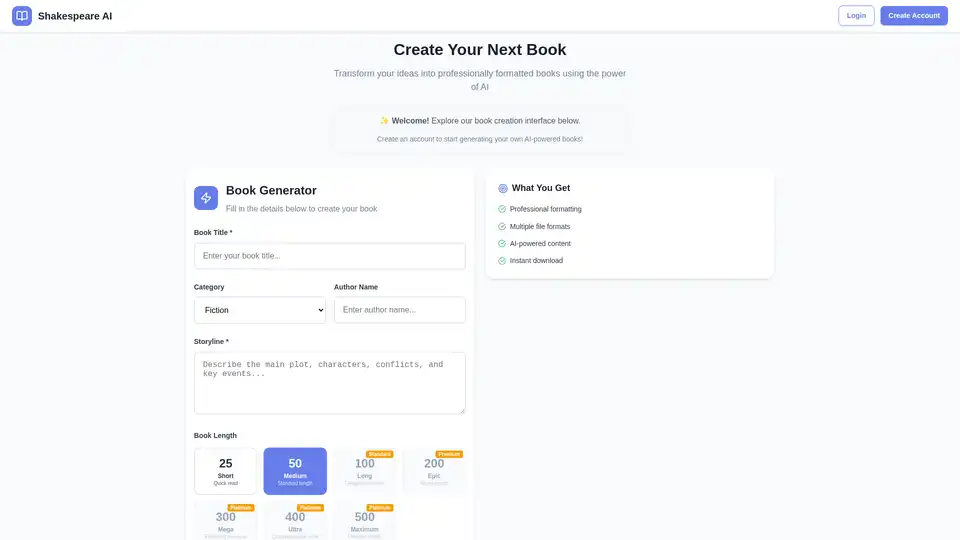Viewport: 960px width, 540px height.
Task: Click the What You Get globe icon
Action: [x=503, y=188]
